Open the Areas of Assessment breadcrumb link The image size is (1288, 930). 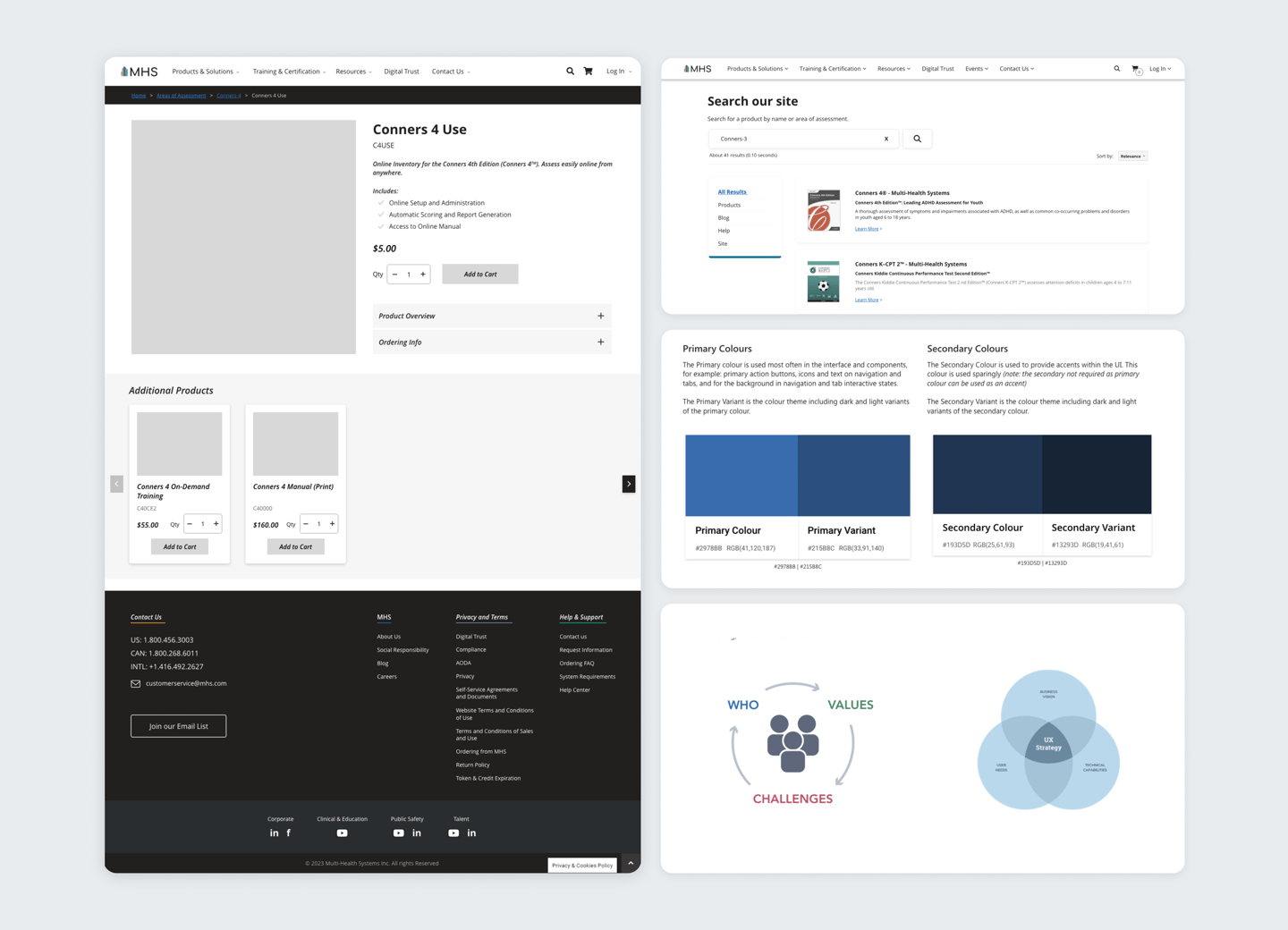182,96
